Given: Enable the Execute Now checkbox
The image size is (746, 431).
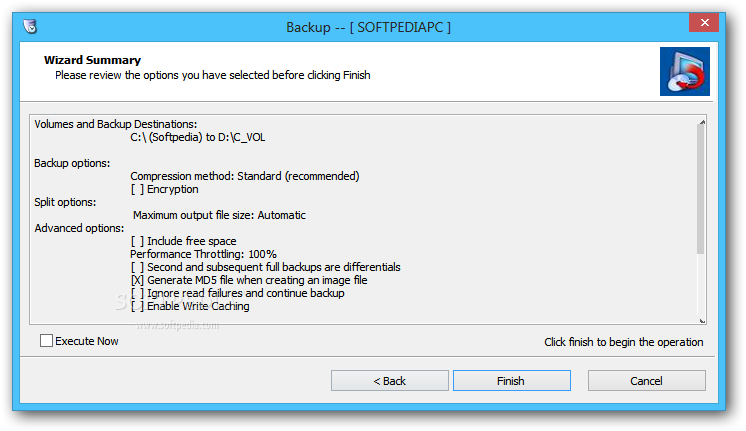Looking at the screenshot, I should (x=46, y=341).
